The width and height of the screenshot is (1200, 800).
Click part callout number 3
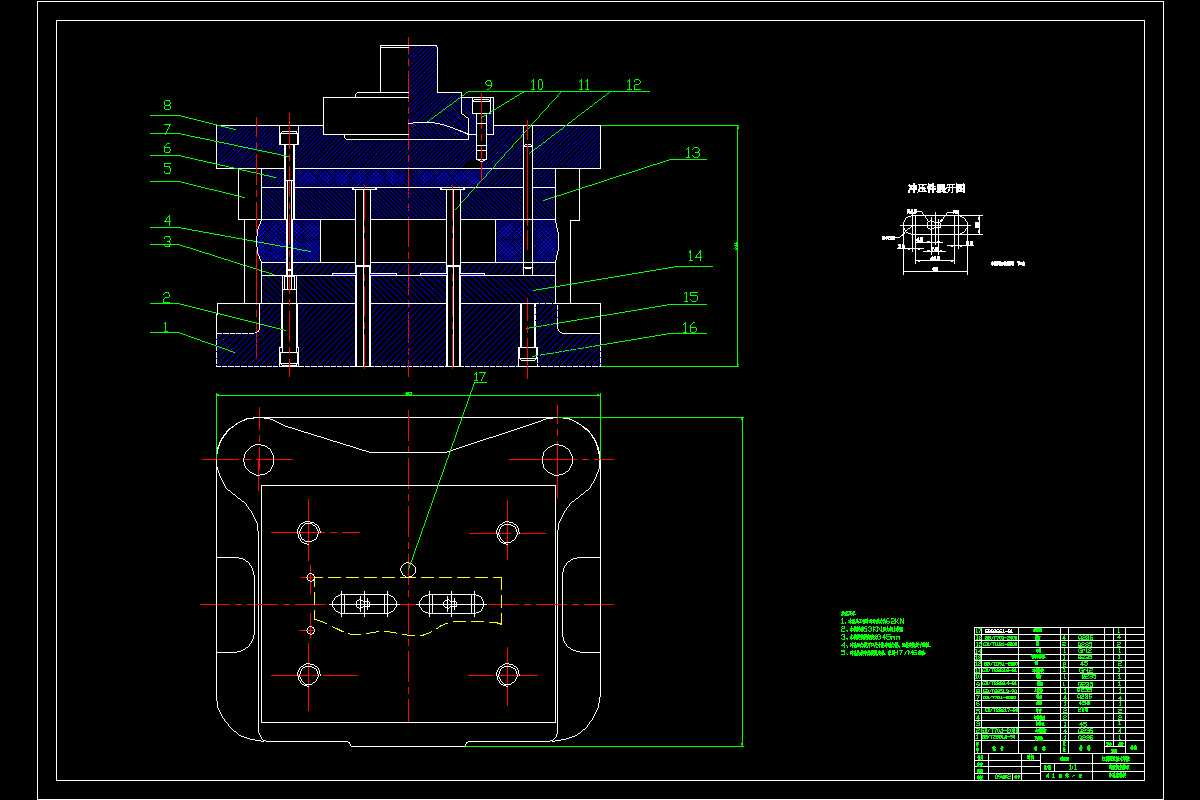point(167,241)
